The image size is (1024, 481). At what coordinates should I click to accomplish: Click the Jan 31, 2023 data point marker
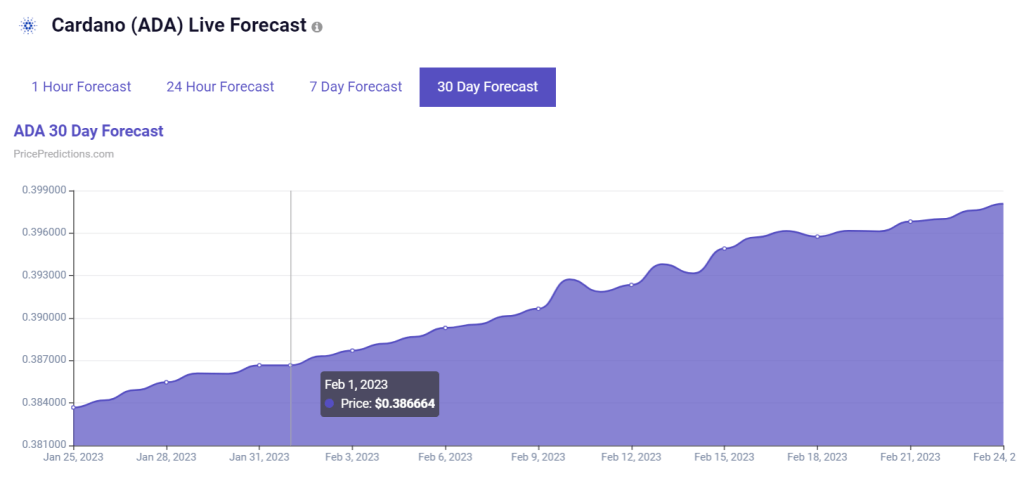(x=259, y=365)
